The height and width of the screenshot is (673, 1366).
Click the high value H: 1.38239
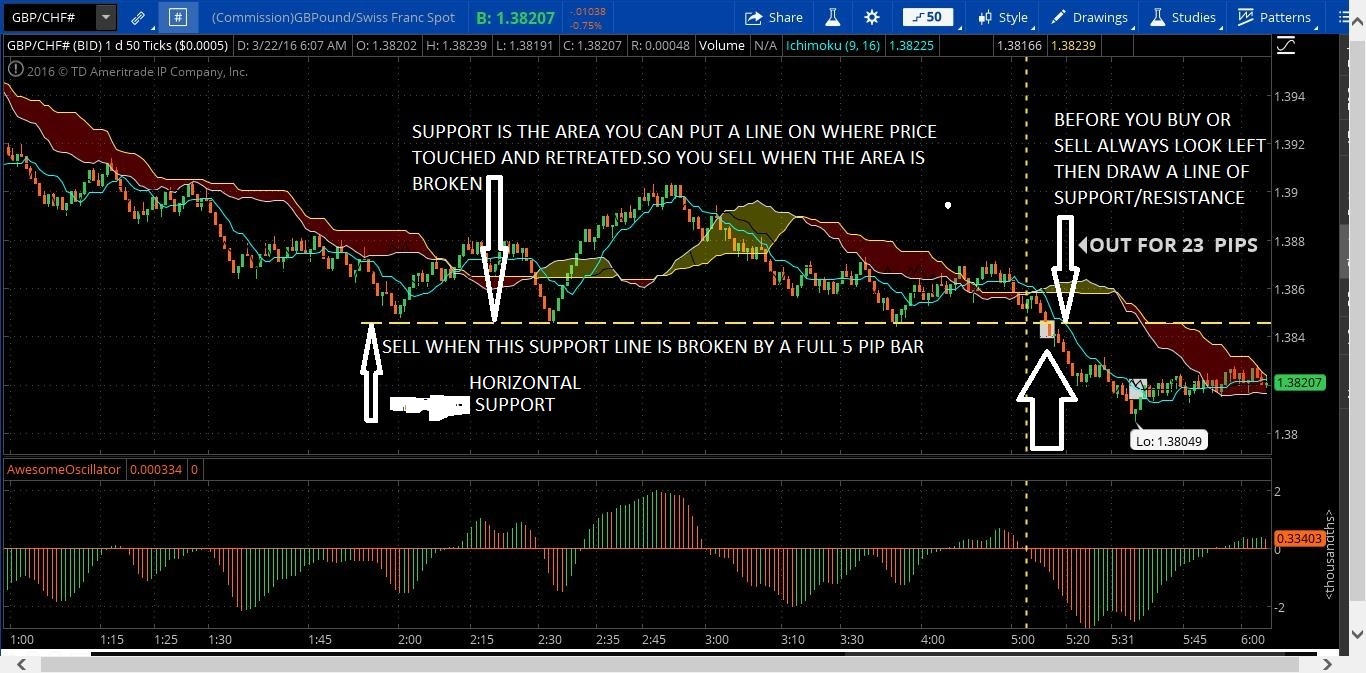pyautogui.click(x=457, y=46)
